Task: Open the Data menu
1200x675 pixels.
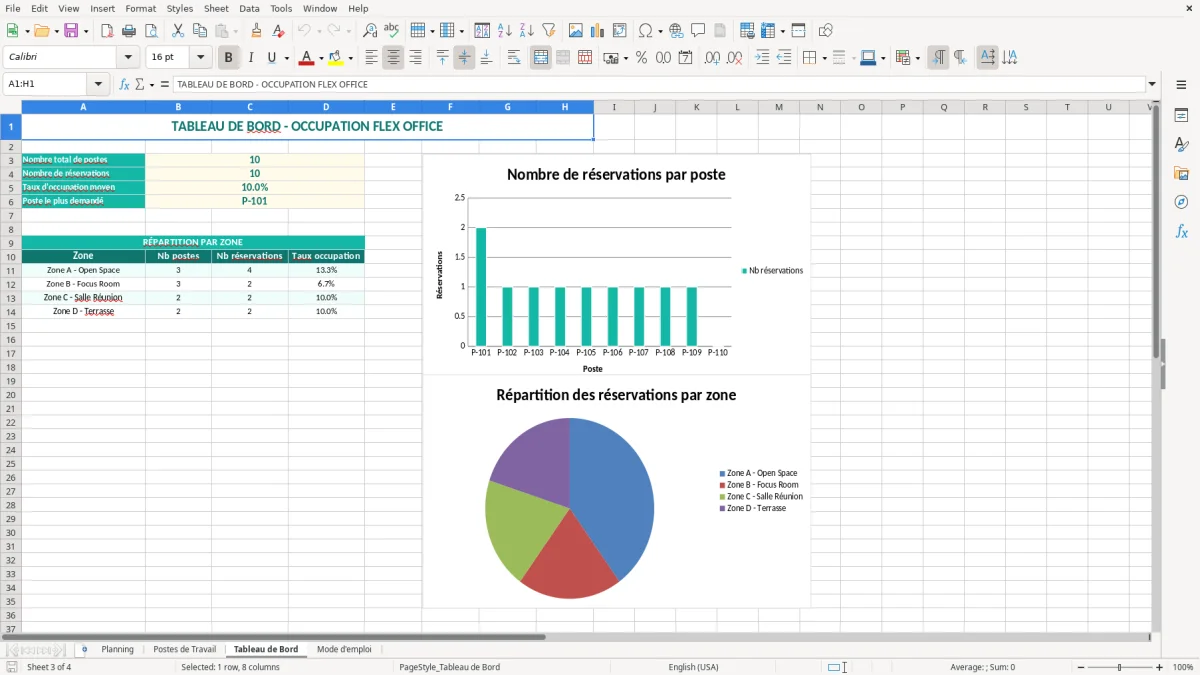Action: pos(249,8)
